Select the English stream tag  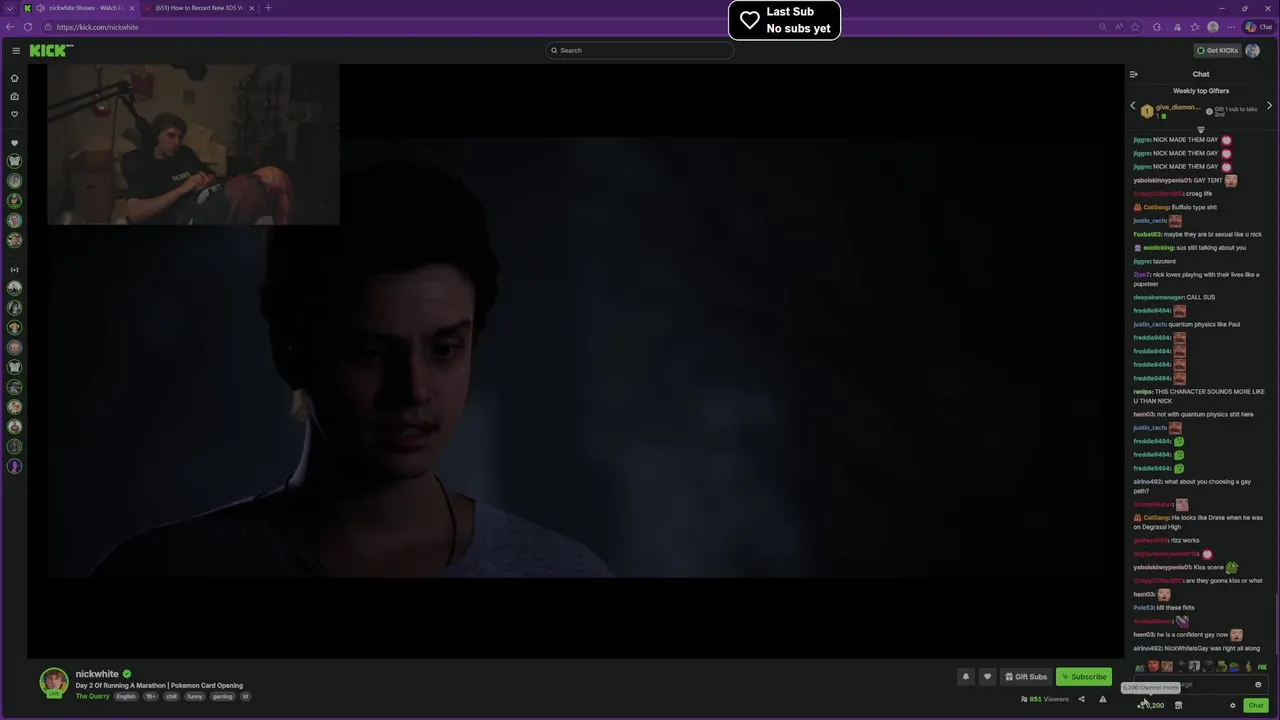tap(125, 696)
